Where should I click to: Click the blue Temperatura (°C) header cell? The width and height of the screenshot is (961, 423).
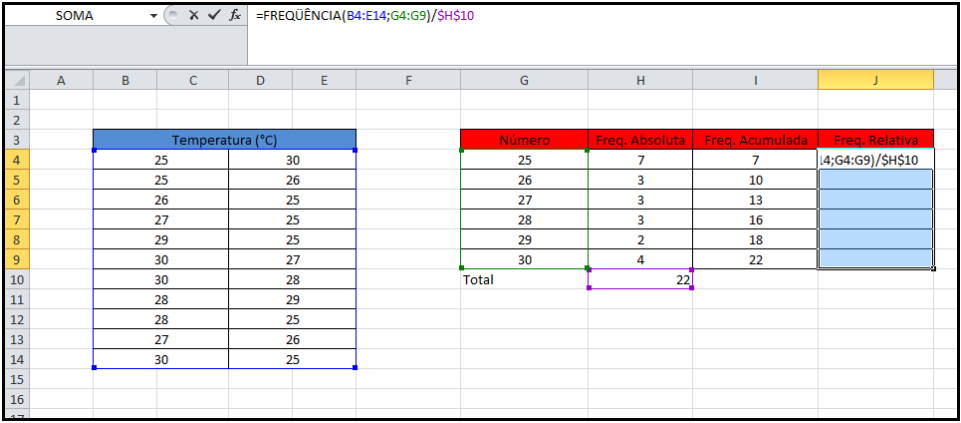pos(224,140)
